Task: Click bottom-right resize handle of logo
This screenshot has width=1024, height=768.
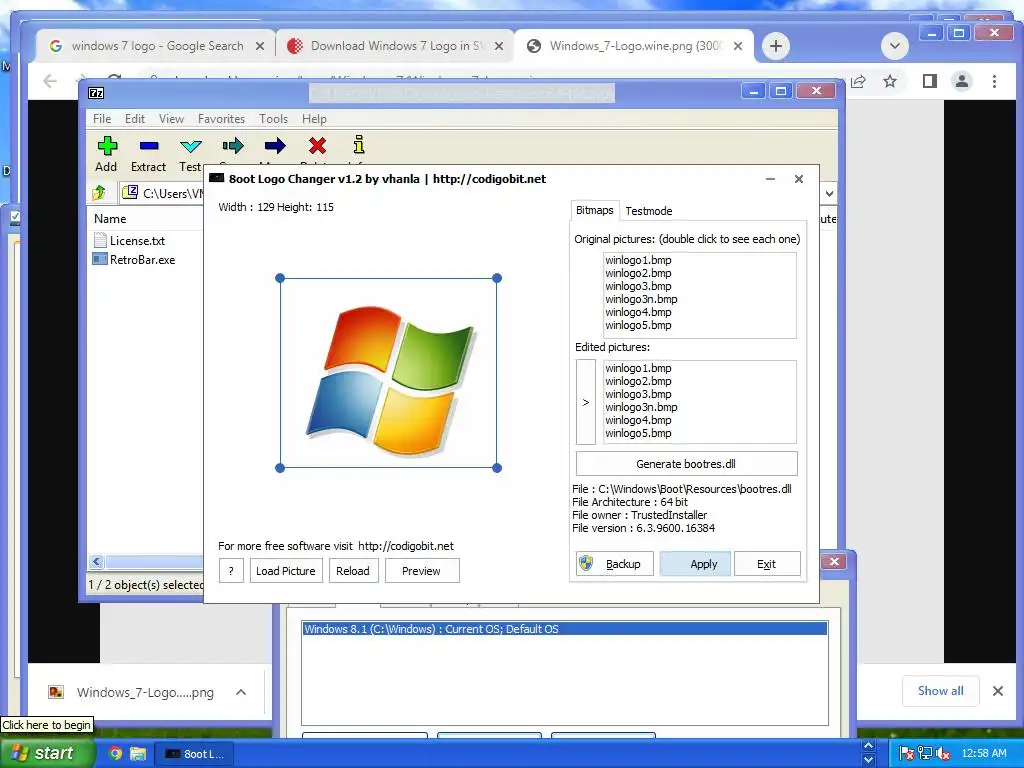Action: (497, 468)
